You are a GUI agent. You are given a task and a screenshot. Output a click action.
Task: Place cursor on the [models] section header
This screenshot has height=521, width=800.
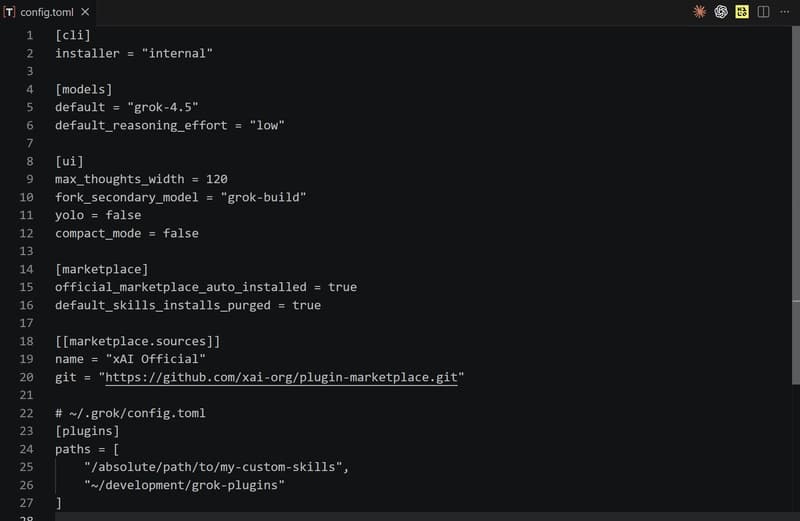(84, 89)
